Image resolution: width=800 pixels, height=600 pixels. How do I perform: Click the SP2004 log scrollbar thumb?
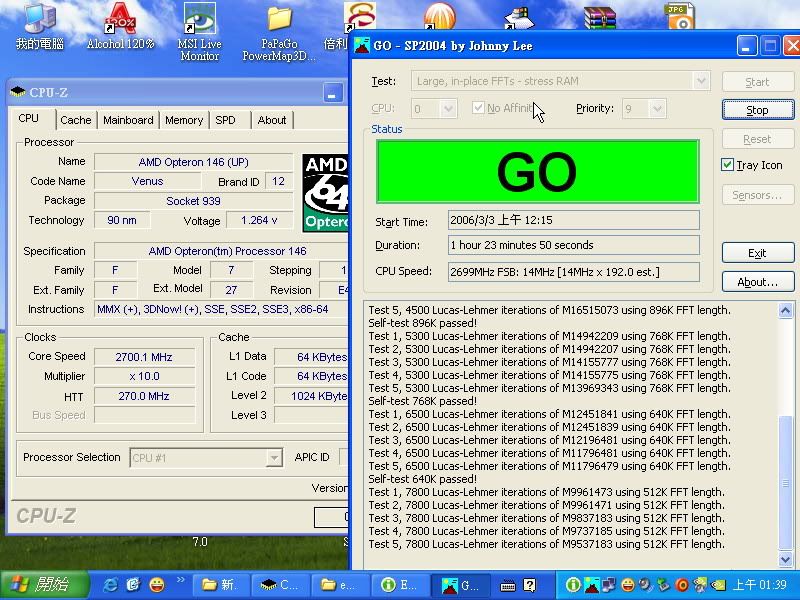(x=786, y=483)
